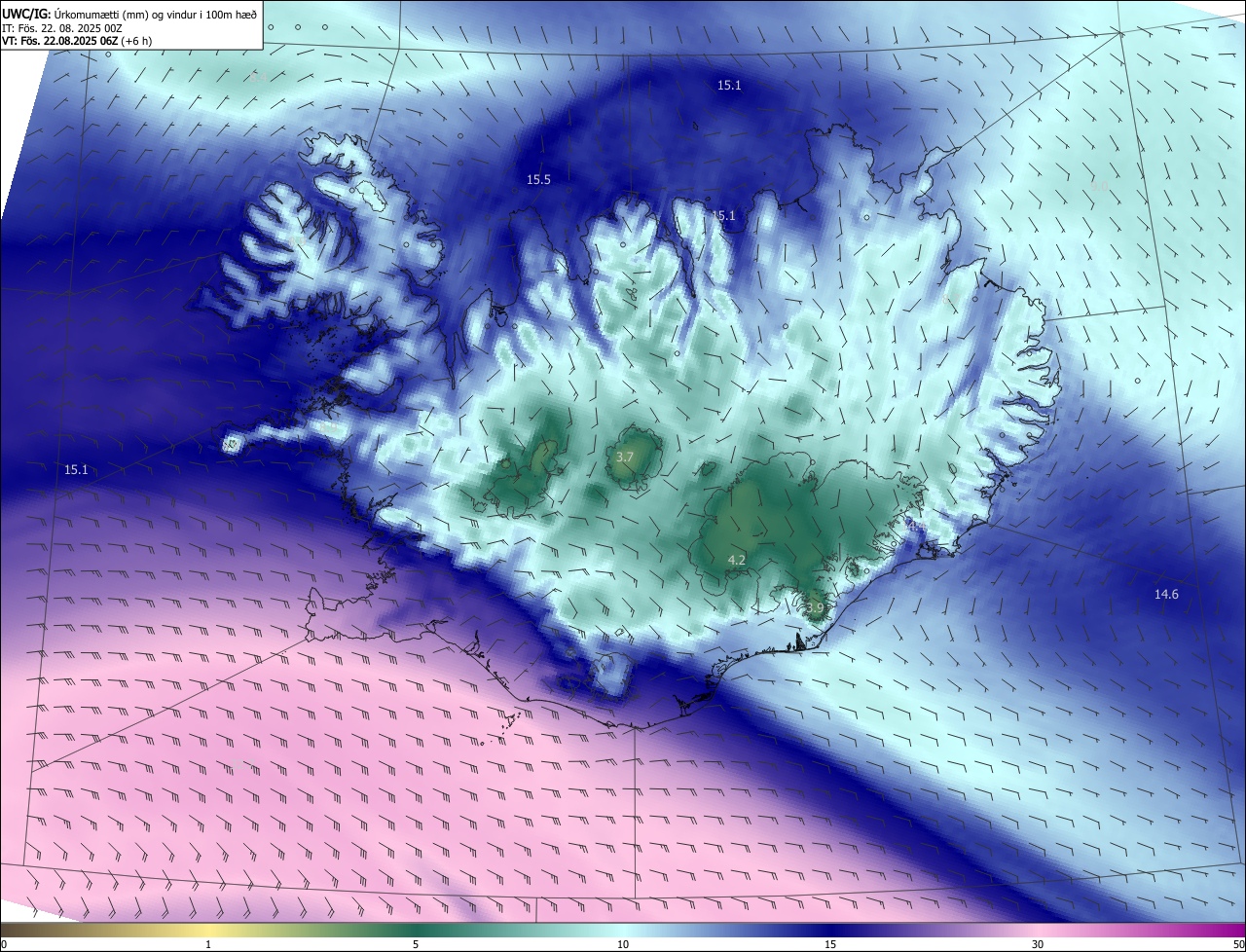Click the 5 tick label on the colour scale
Image resolution: width=1246 pixels, height=952 pixels.
point(416,944)
